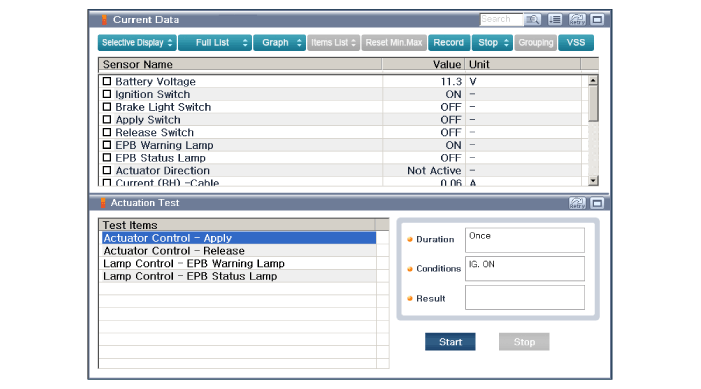The image size is (701, 389).
Task: Click the search magnifier icon in Current Data
Action: tap(532, 19)
